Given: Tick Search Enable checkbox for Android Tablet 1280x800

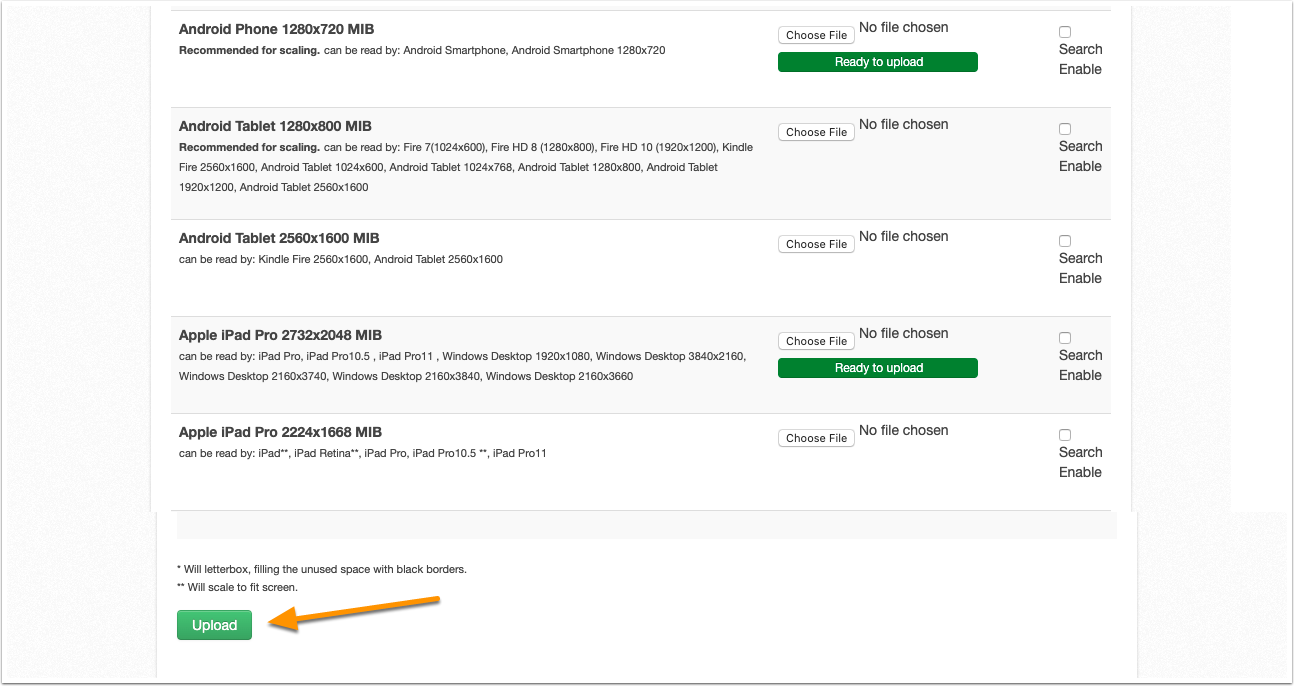Looking at the screenshot, I should click(1065, 129).
